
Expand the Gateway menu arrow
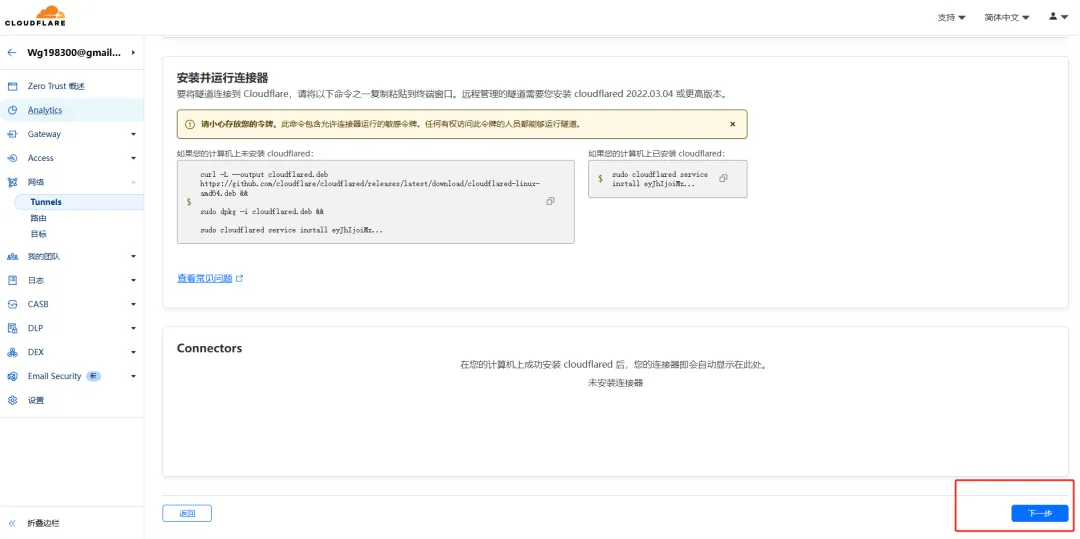coord(134,134)
